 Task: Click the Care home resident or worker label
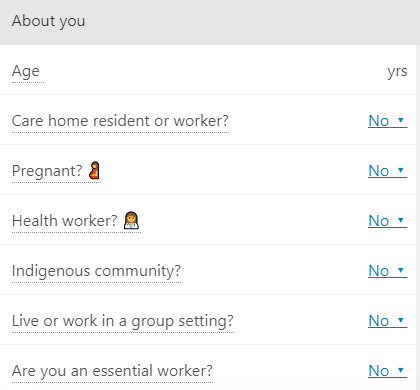[120, 121]
